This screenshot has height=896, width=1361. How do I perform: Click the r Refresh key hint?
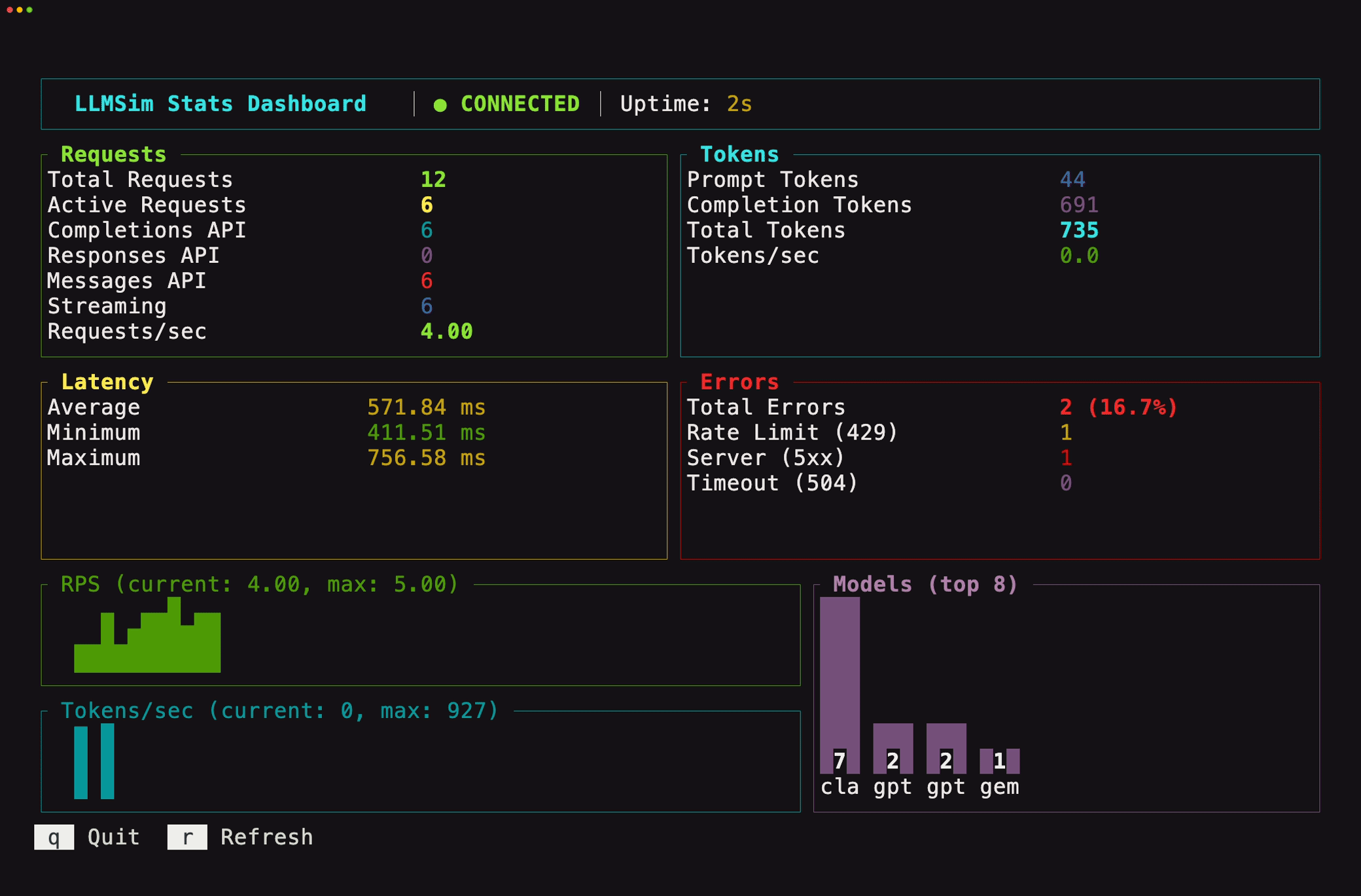click(x=240, y=837)
